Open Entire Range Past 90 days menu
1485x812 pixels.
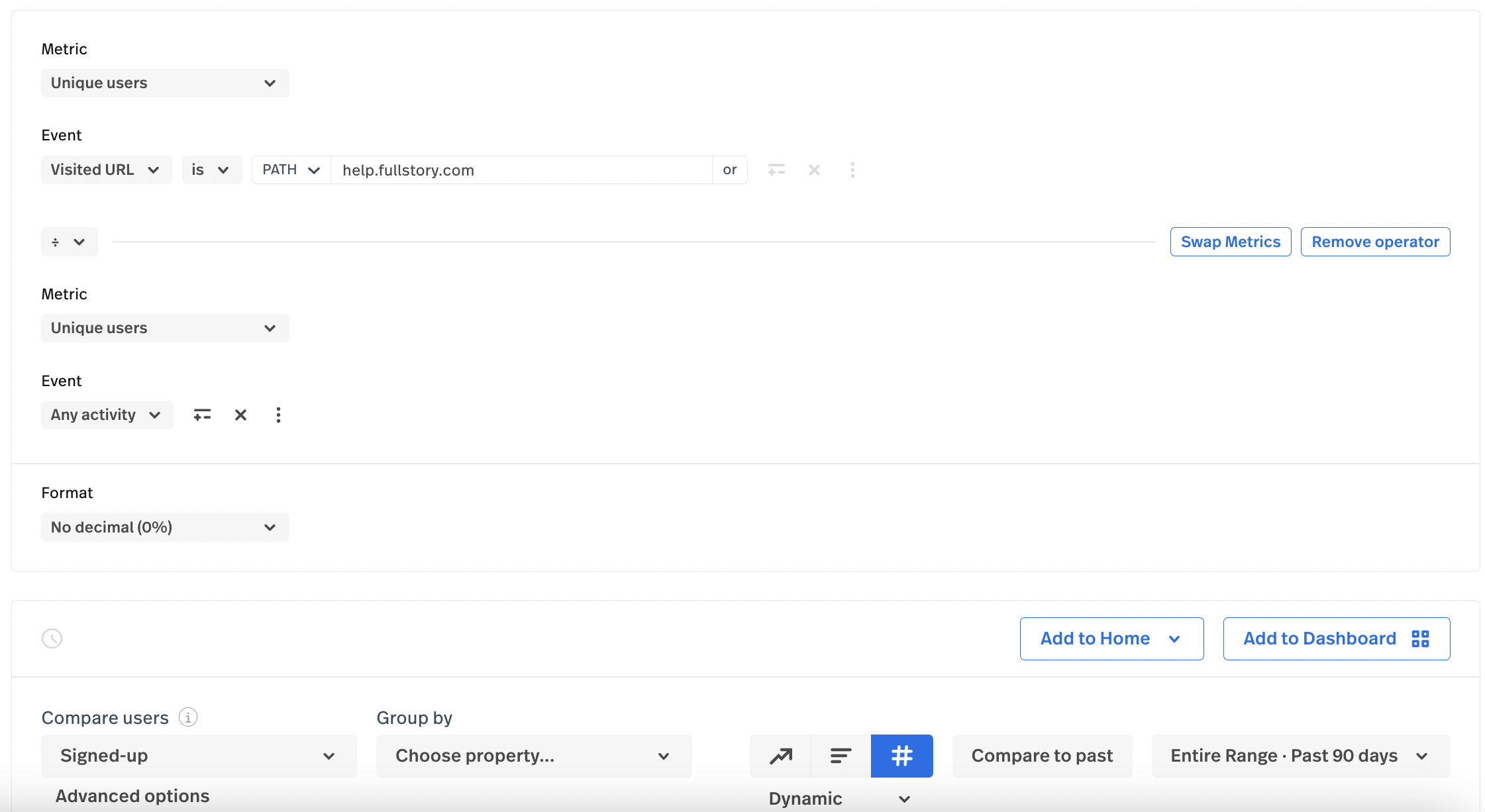click(x=1300, y=756)
